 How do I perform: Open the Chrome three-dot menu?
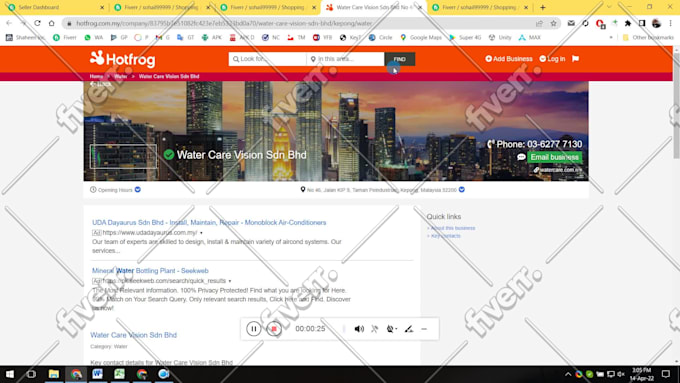click(x=670, y=23)
